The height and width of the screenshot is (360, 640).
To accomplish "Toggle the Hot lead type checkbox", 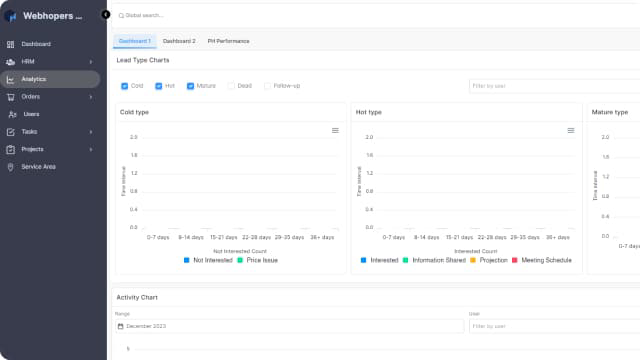I will click(159, 86).
